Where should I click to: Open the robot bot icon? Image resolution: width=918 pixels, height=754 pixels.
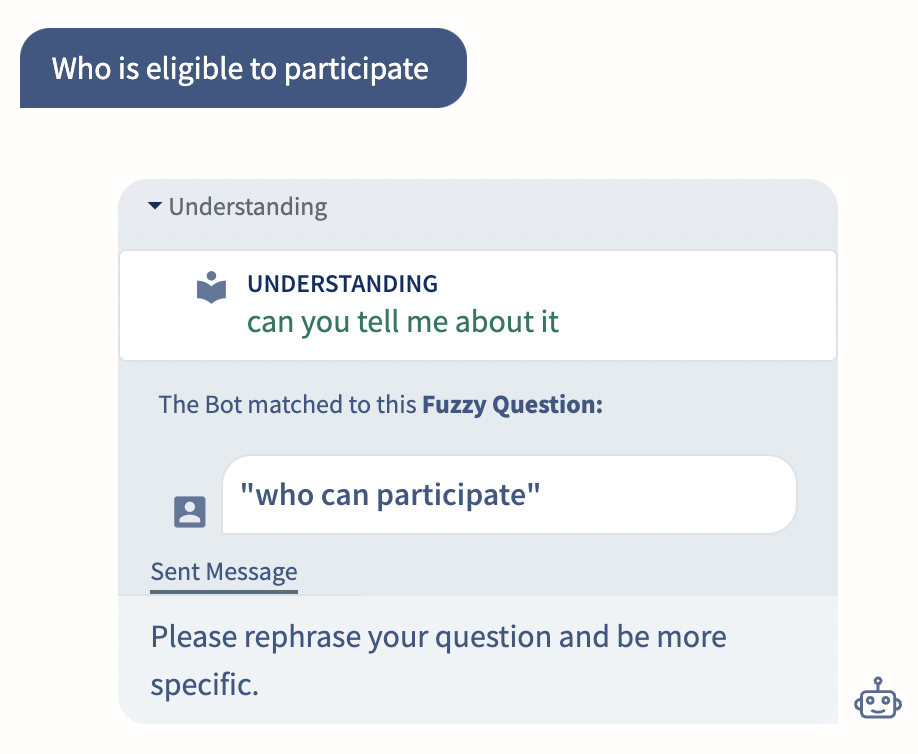[878, 698]
